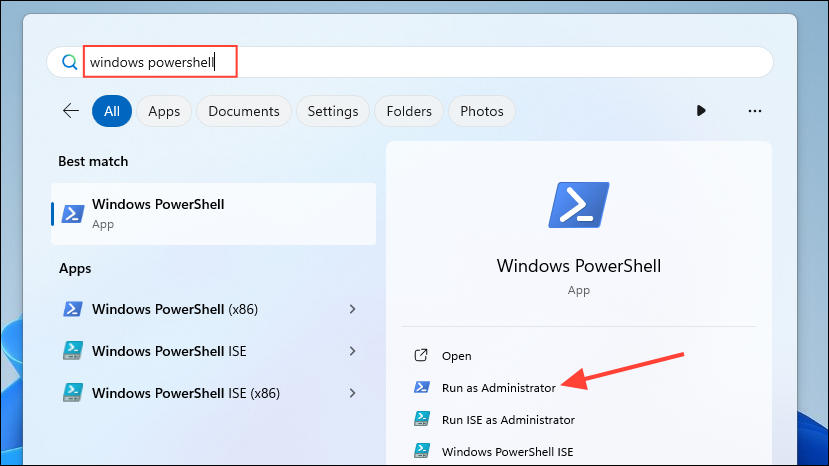Click the Run ISE as Administrator icon
The height and width of the screenshot is (466, 829).
click(421, 418)
